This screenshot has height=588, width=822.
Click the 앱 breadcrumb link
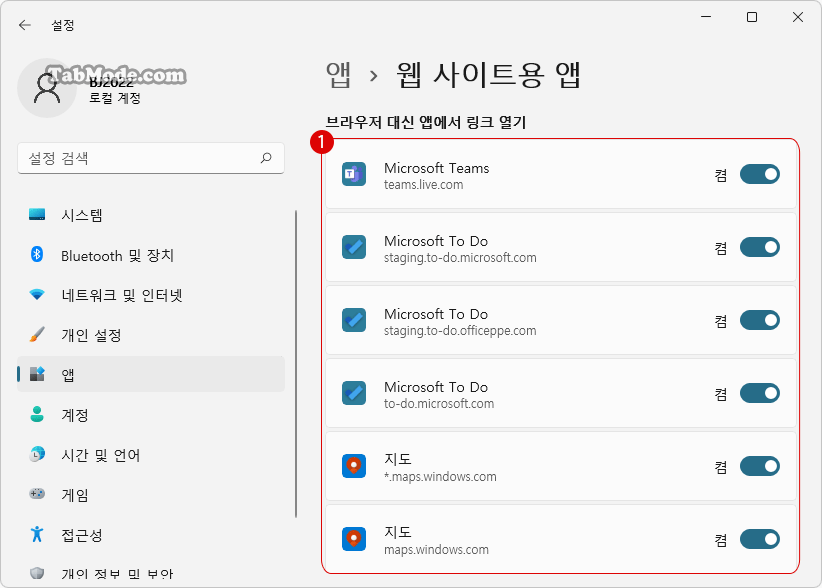coord(338,75)
